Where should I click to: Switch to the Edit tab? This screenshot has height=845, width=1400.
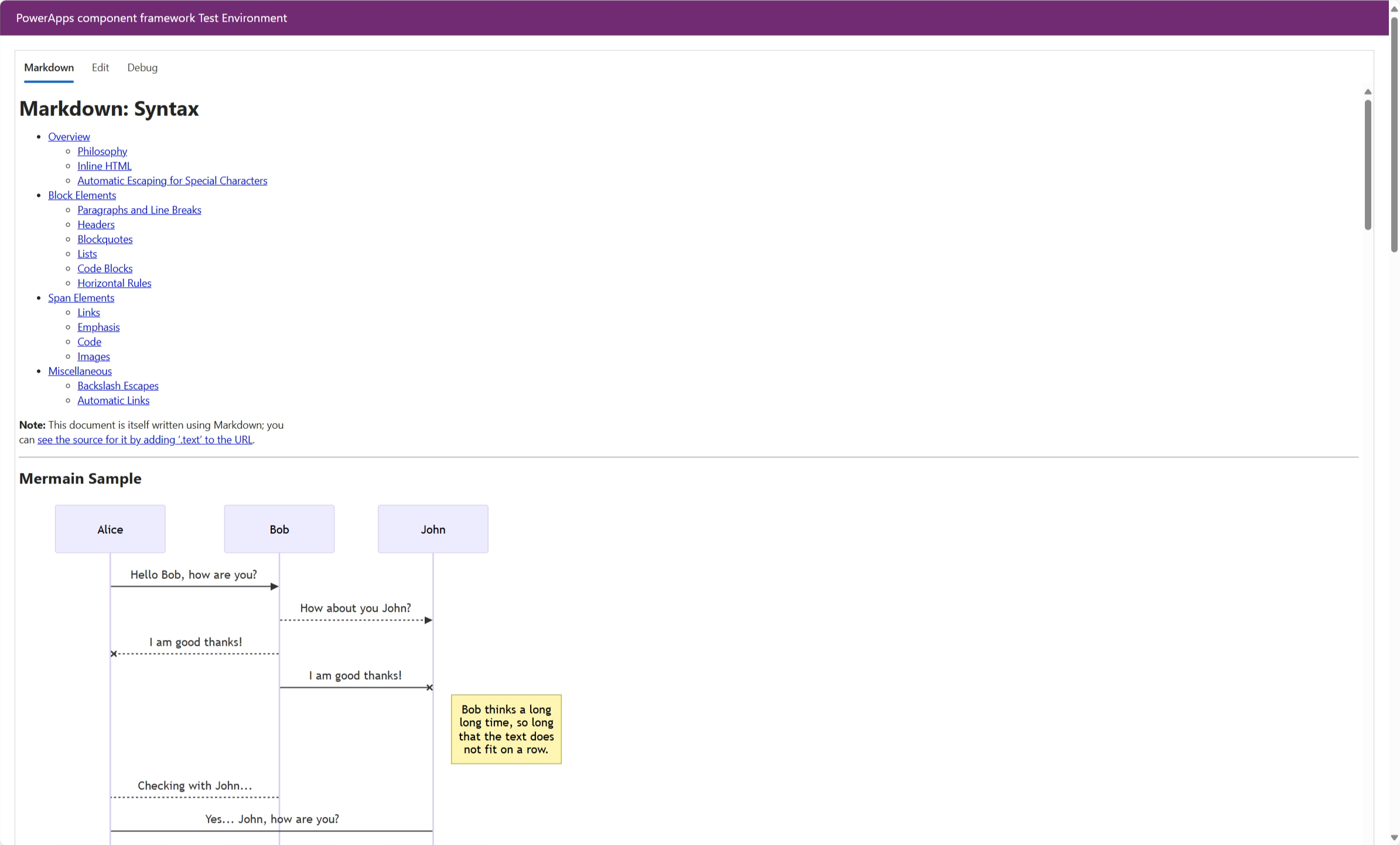[100, 67]
